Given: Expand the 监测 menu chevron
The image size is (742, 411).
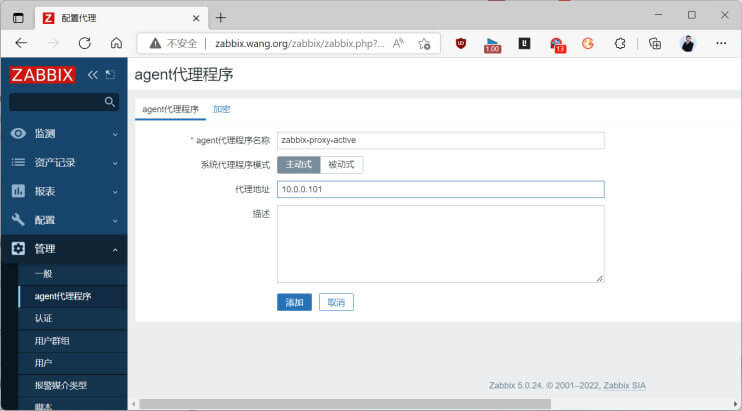Looking at the screenshot, I should point(115,134).
